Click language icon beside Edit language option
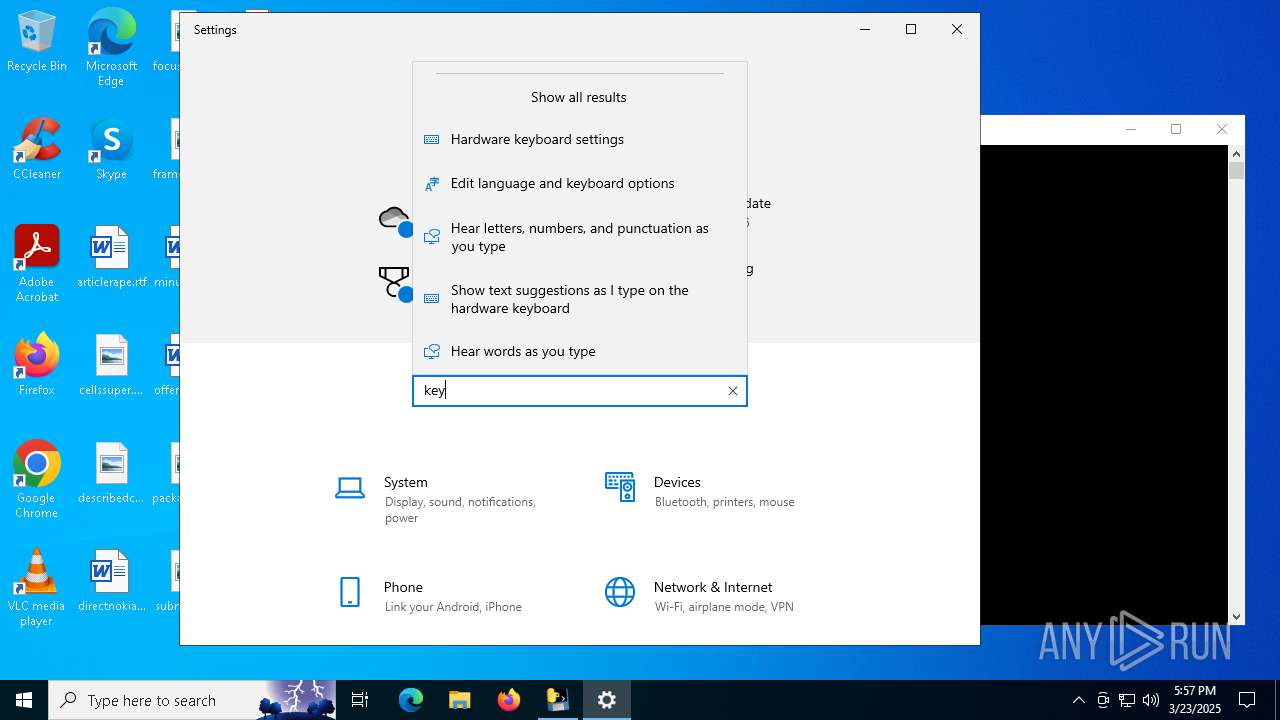Viewport: 1280px width, 720px height. (x=432, y=184)
